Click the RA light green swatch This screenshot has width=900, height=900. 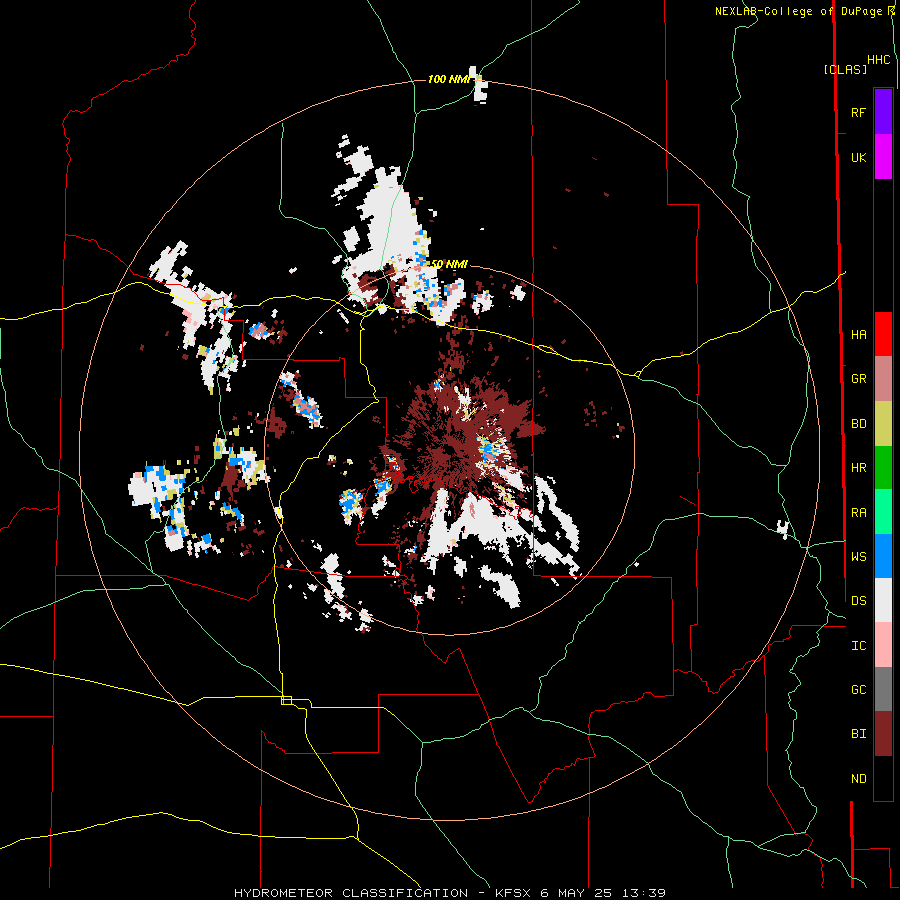[x=883, y=512]
